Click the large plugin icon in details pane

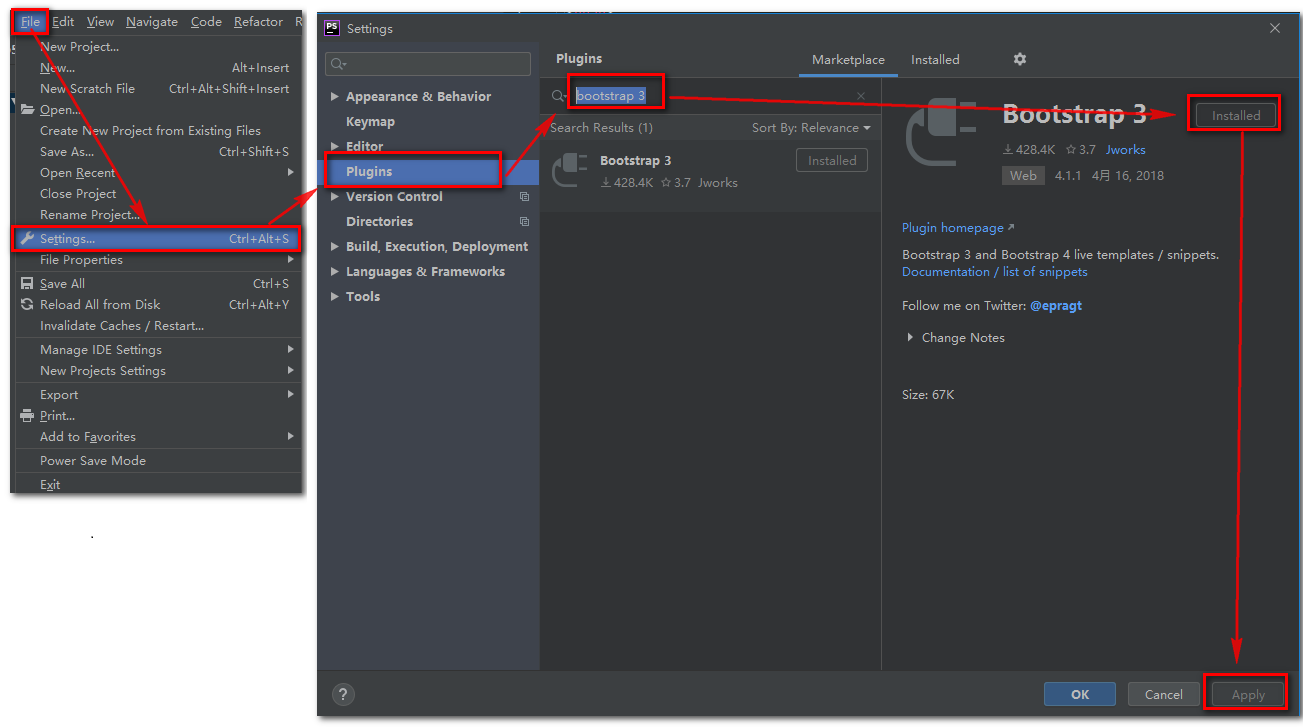(x=941, y=133)
